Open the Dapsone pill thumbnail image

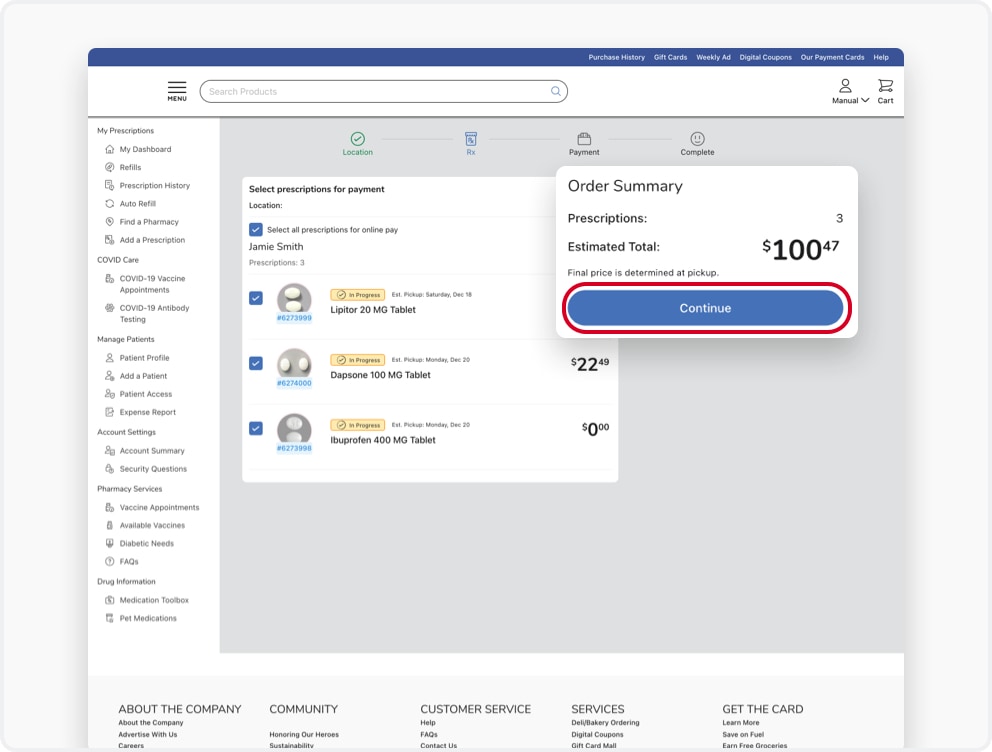294,364
